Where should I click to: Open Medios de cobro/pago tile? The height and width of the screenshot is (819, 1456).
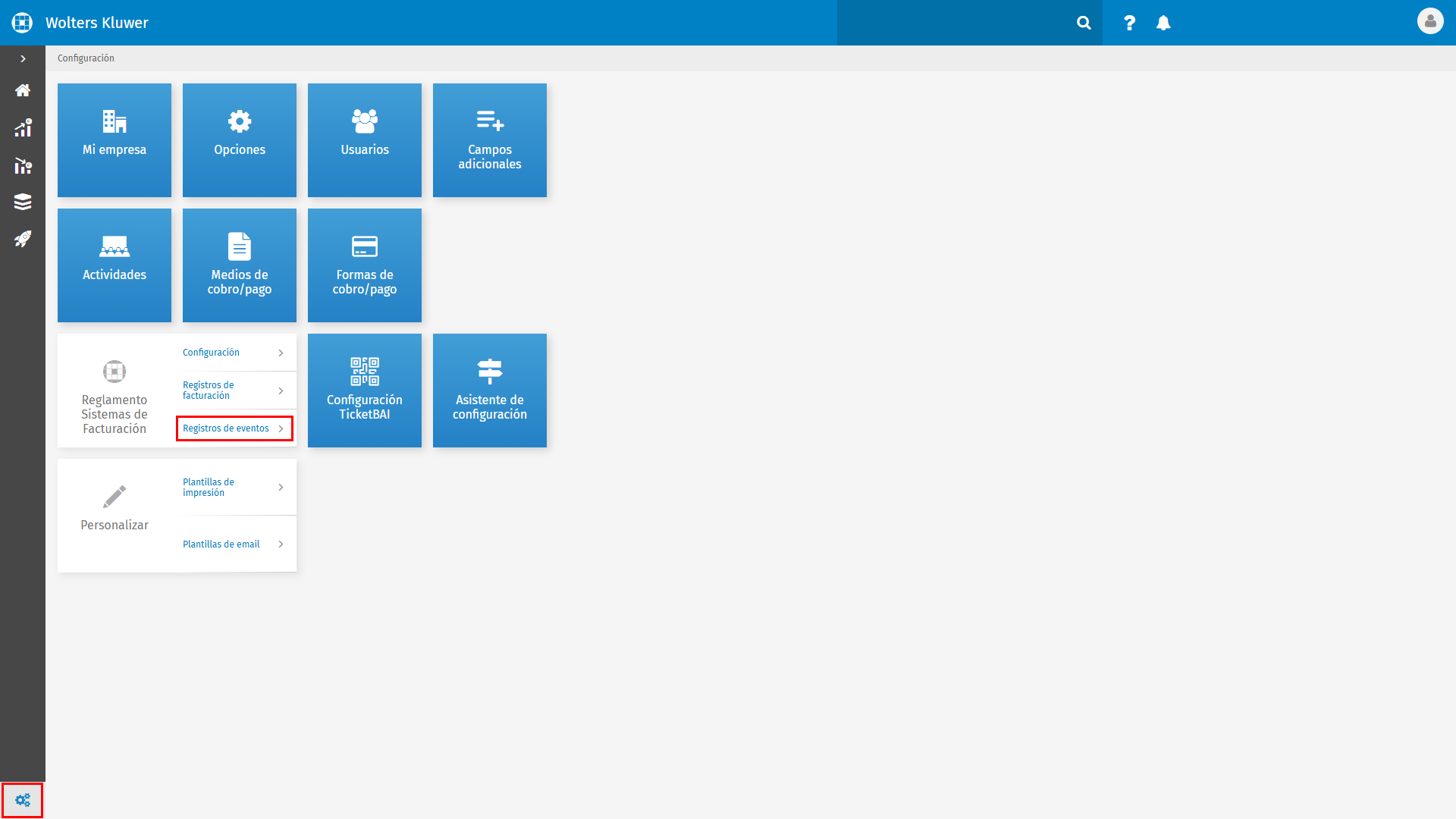coord(240,265)
